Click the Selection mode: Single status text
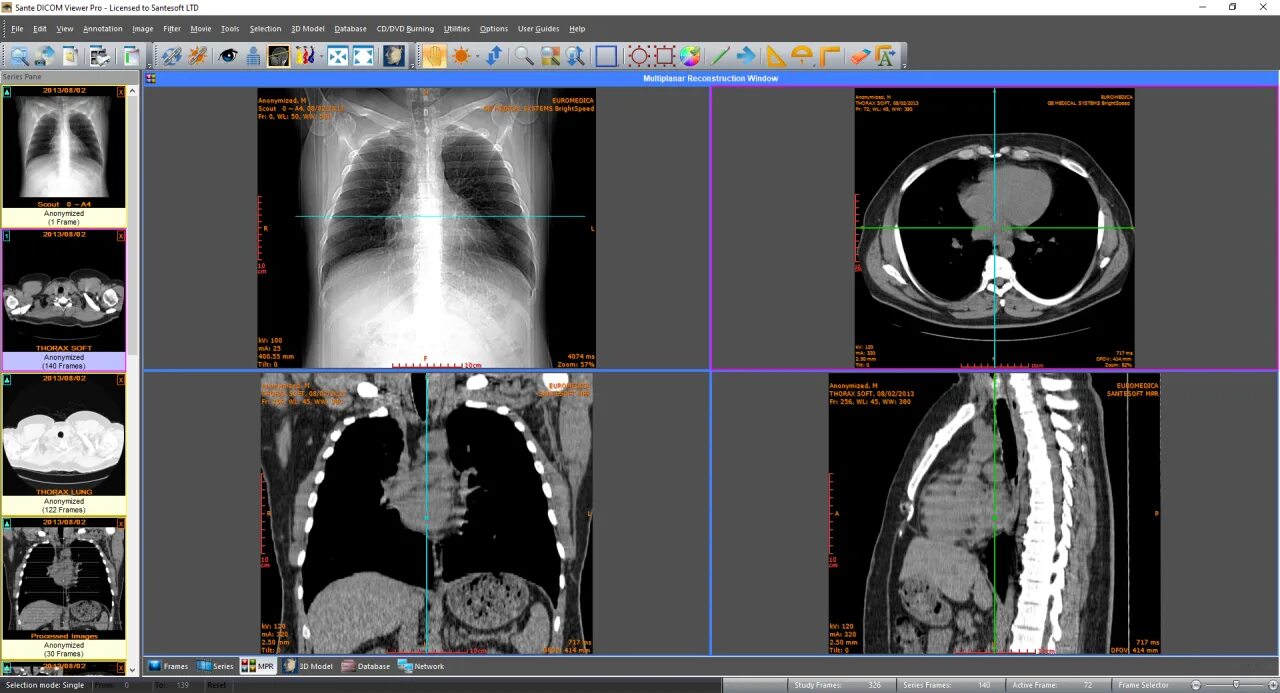 pos(45,685)
